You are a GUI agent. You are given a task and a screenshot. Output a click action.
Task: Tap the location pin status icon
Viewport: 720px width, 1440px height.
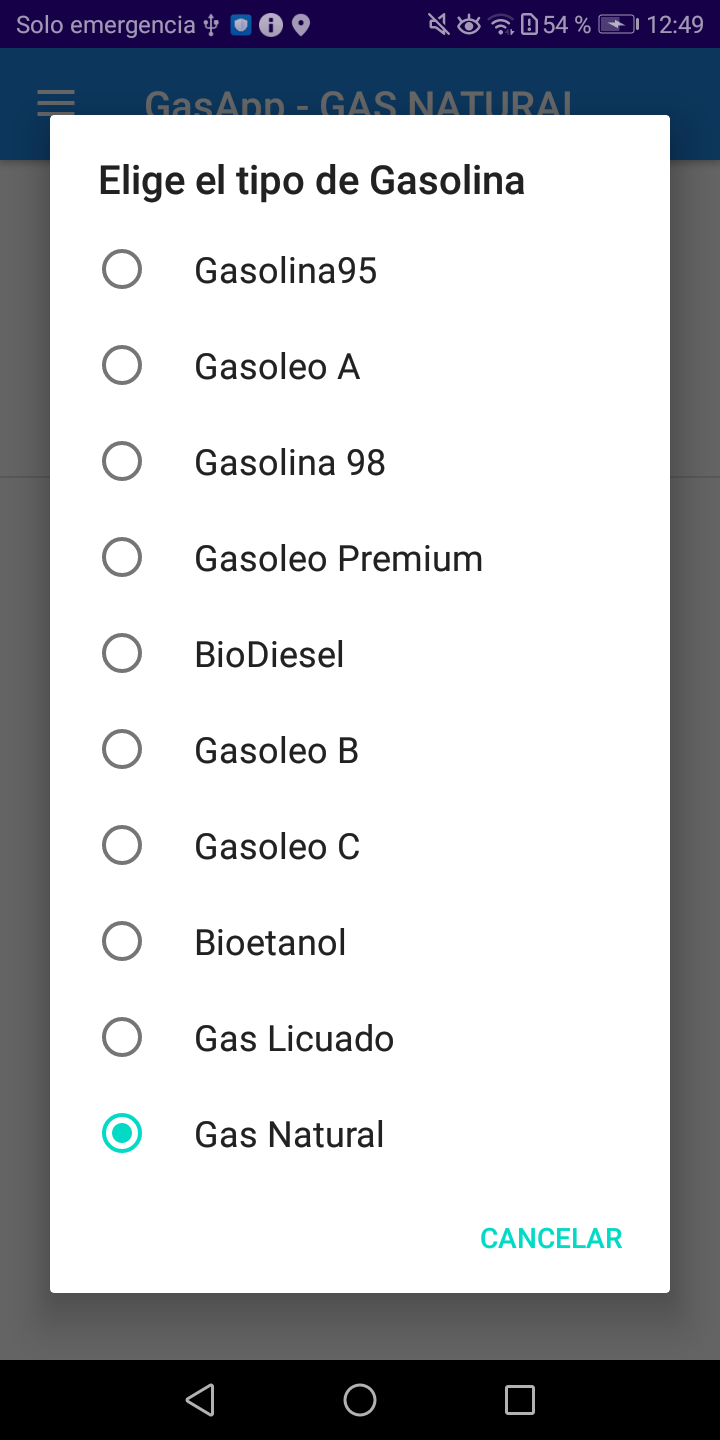(x=300, y=25)
